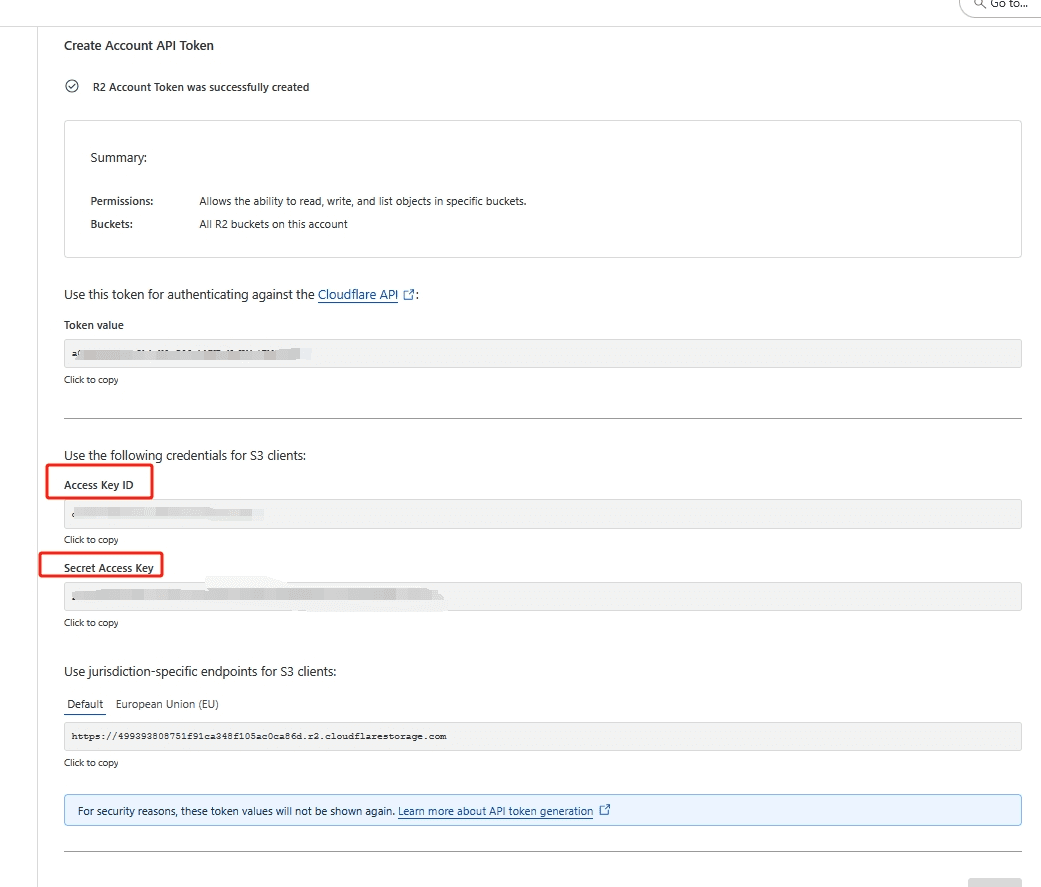Click the Access Key ID value field
This screenshot has width=1041, height=887.
pos(542,514)
